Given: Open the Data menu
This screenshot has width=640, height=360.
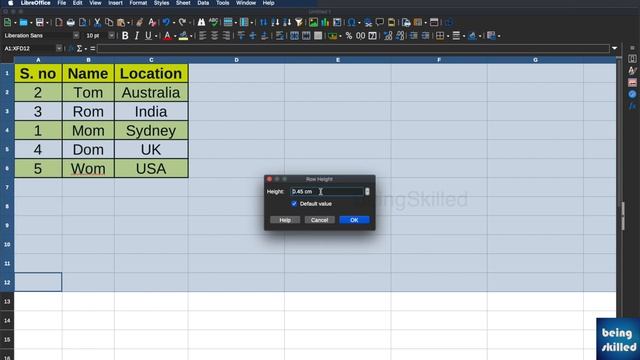Looking at the screenshot, I should (203, 3).
